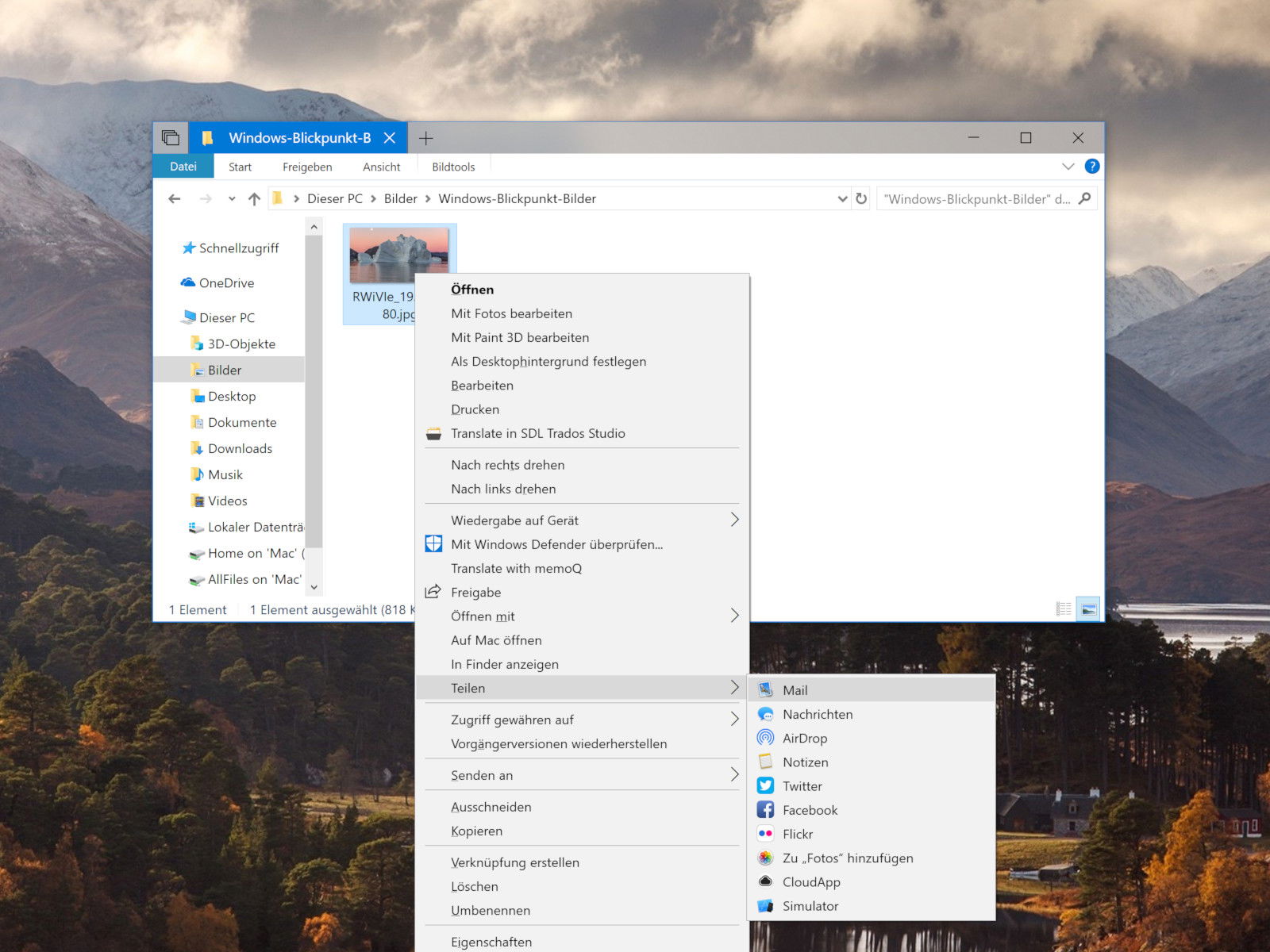Viewport: 1270px width, 952px height.
Task: Click the Simulator icon
Action: pos(765,905)
